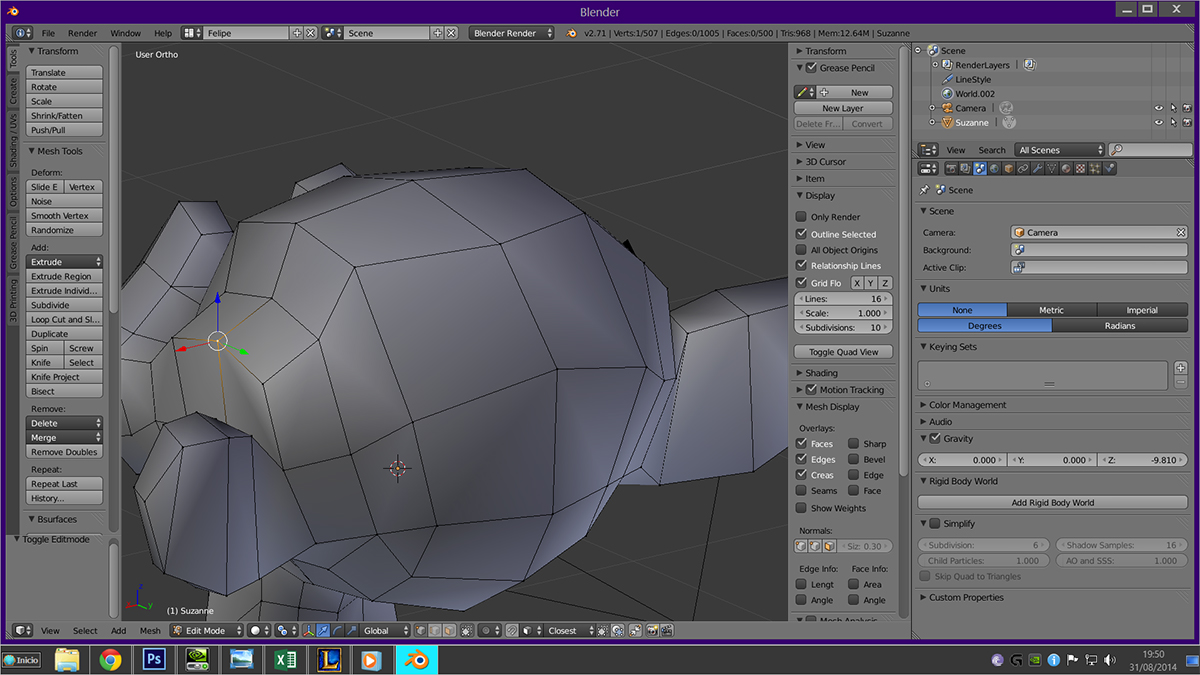The width and height of the screenshot is (1200, 675).
Task: Open the Global orientation dropdown
Action: pos(386,631)
